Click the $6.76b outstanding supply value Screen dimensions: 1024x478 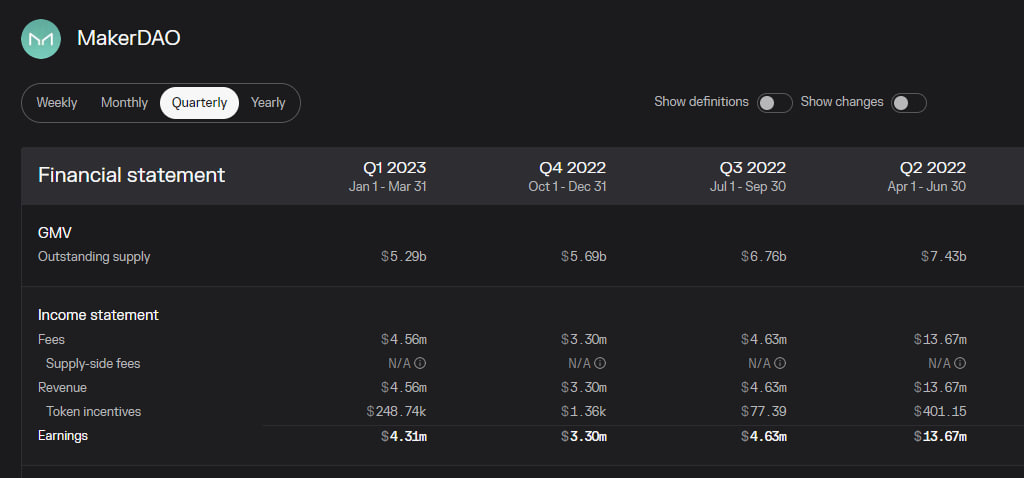pos(763,257)
